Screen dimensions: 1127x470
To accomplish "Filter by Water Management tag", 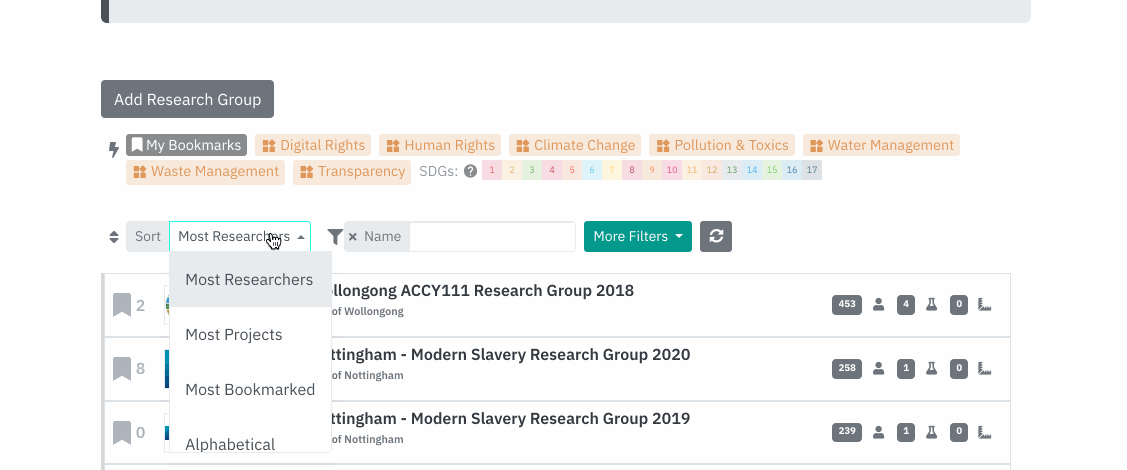I will (x=881, y=145).
